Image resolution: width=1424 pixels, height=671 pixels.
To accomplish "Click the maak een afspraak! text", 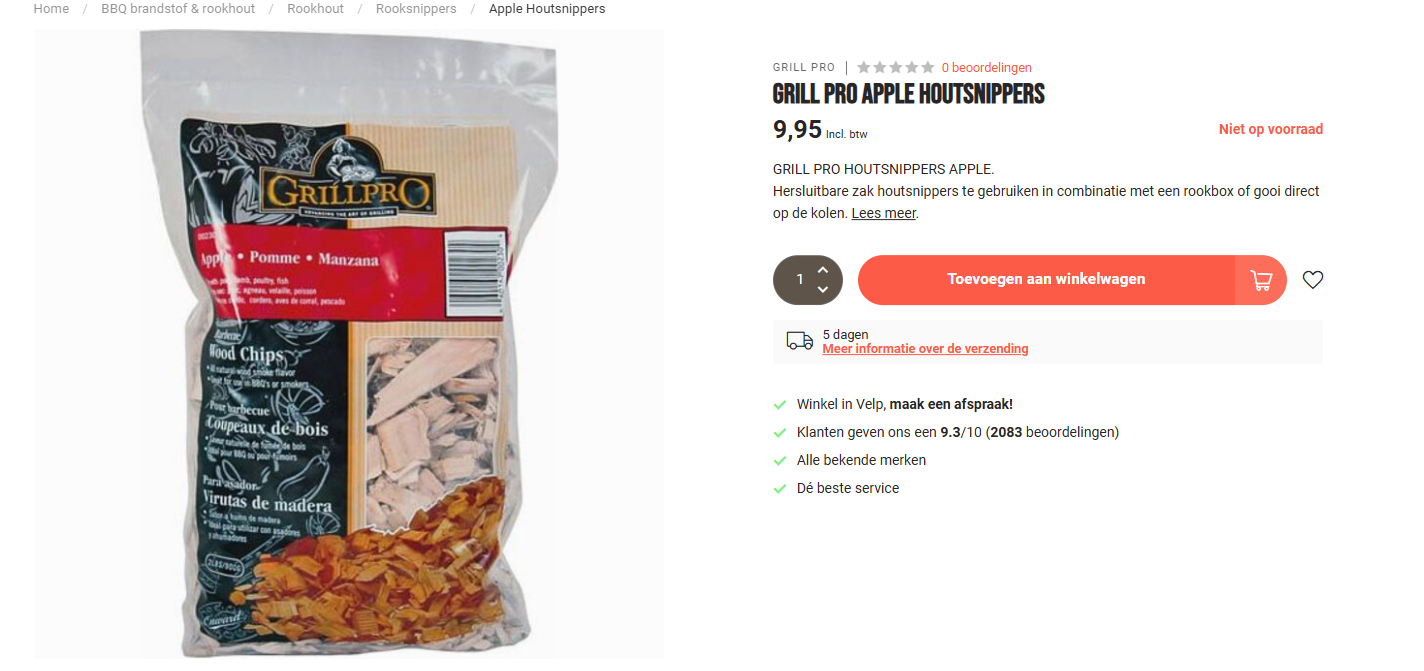I will coord(951,405).
